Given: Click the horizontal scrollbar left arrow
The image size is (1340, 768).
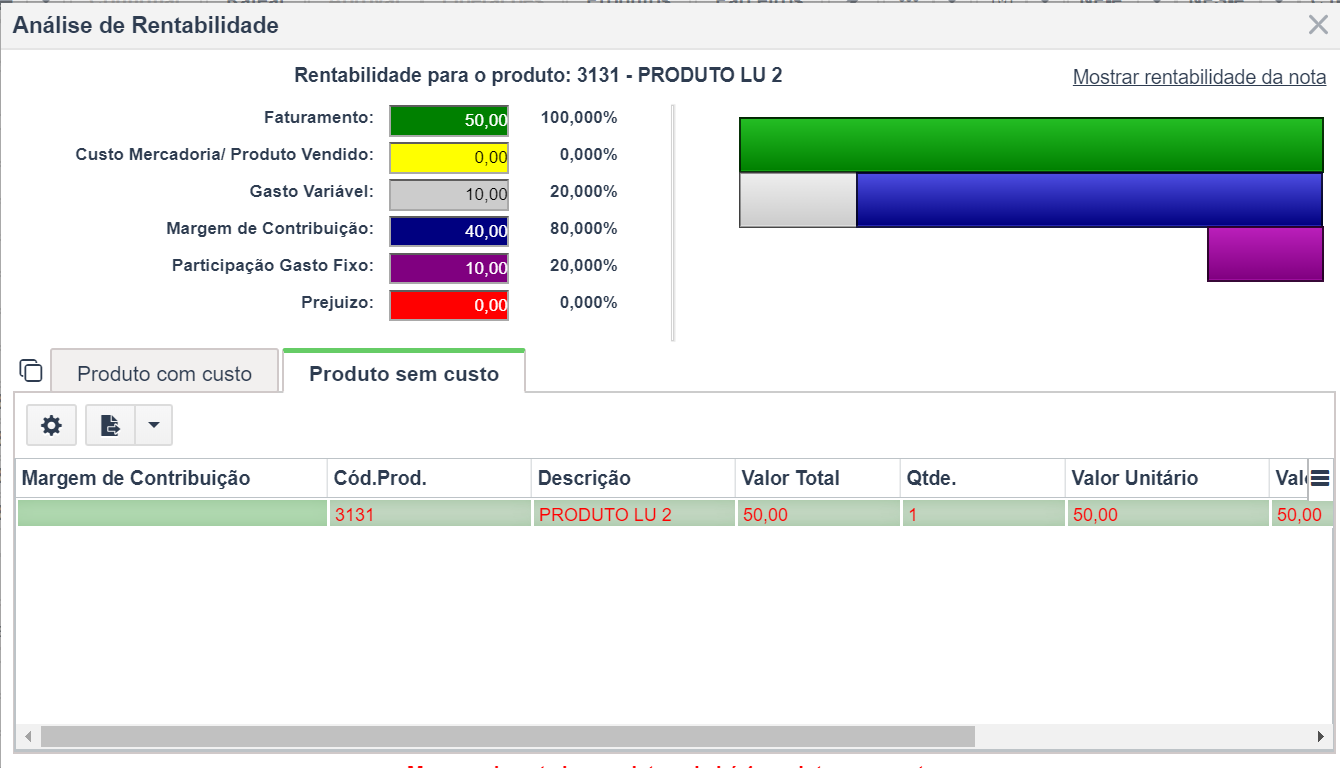Looking at the screenshot, I should pos(28,737).
